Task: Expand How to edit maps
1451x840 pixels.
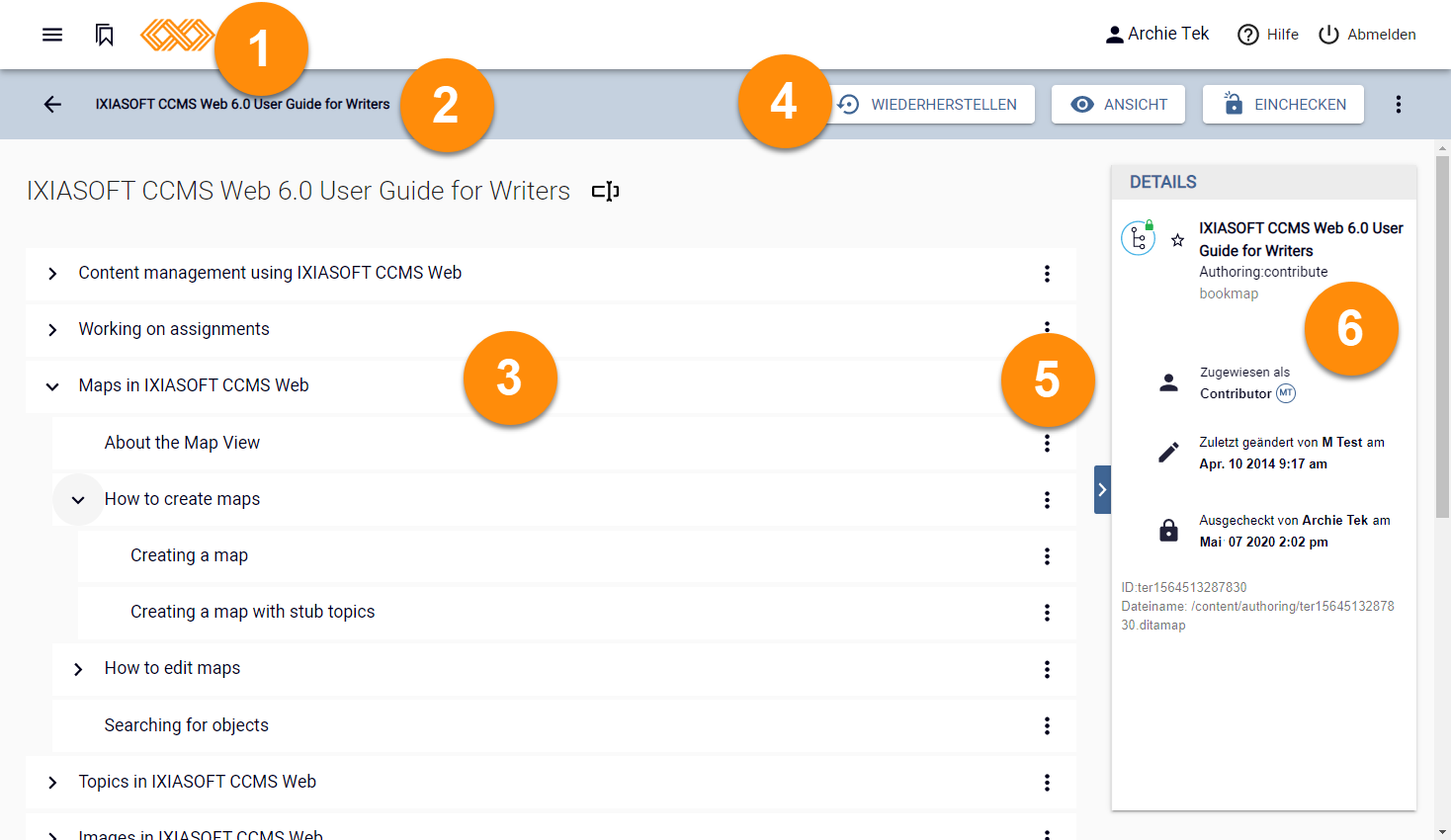Action: click(78, 669)
